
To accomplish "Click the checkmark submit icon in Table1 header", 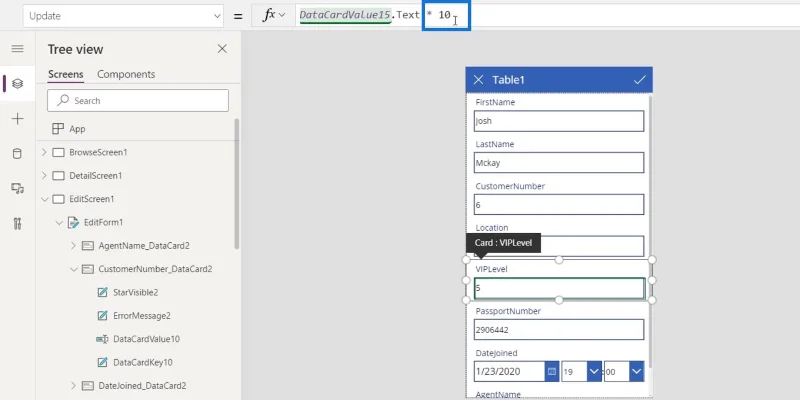I will (639, 80).
